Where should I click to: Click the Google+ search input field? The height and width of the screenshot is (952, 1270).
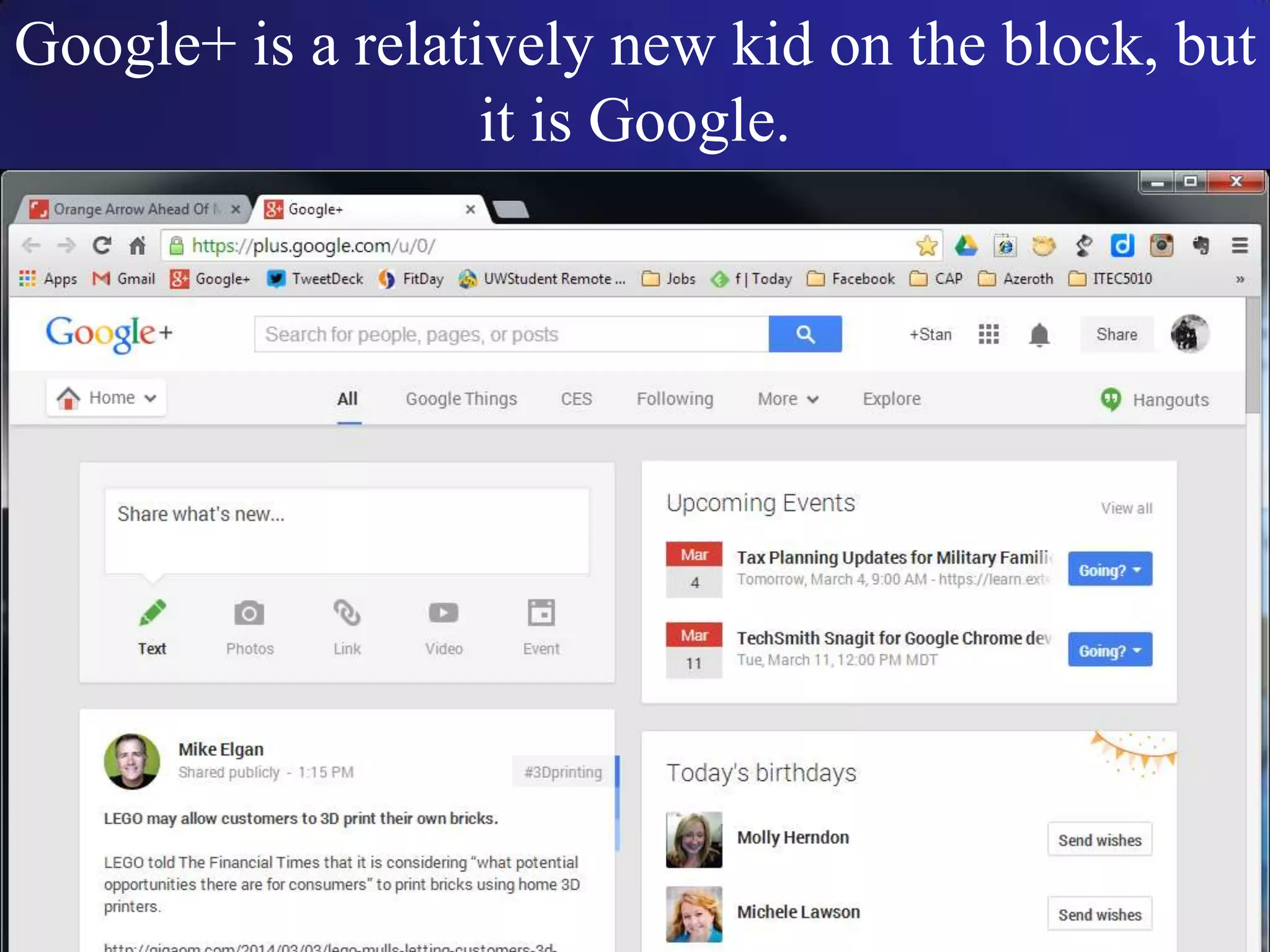point(512,335)
